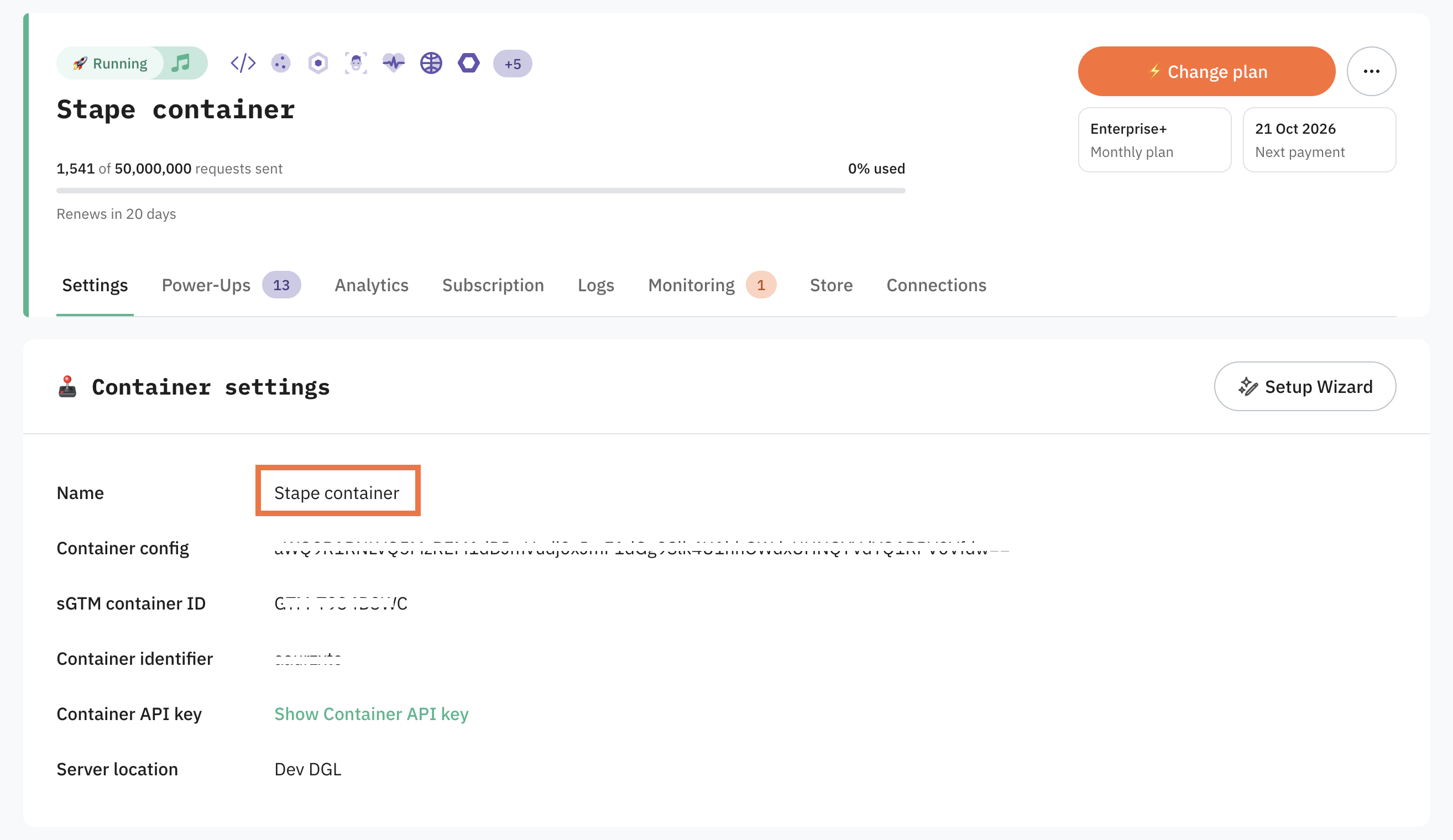Switch to the Analytics tab
Screen dimensions: 1453x840
click(372, 285)
